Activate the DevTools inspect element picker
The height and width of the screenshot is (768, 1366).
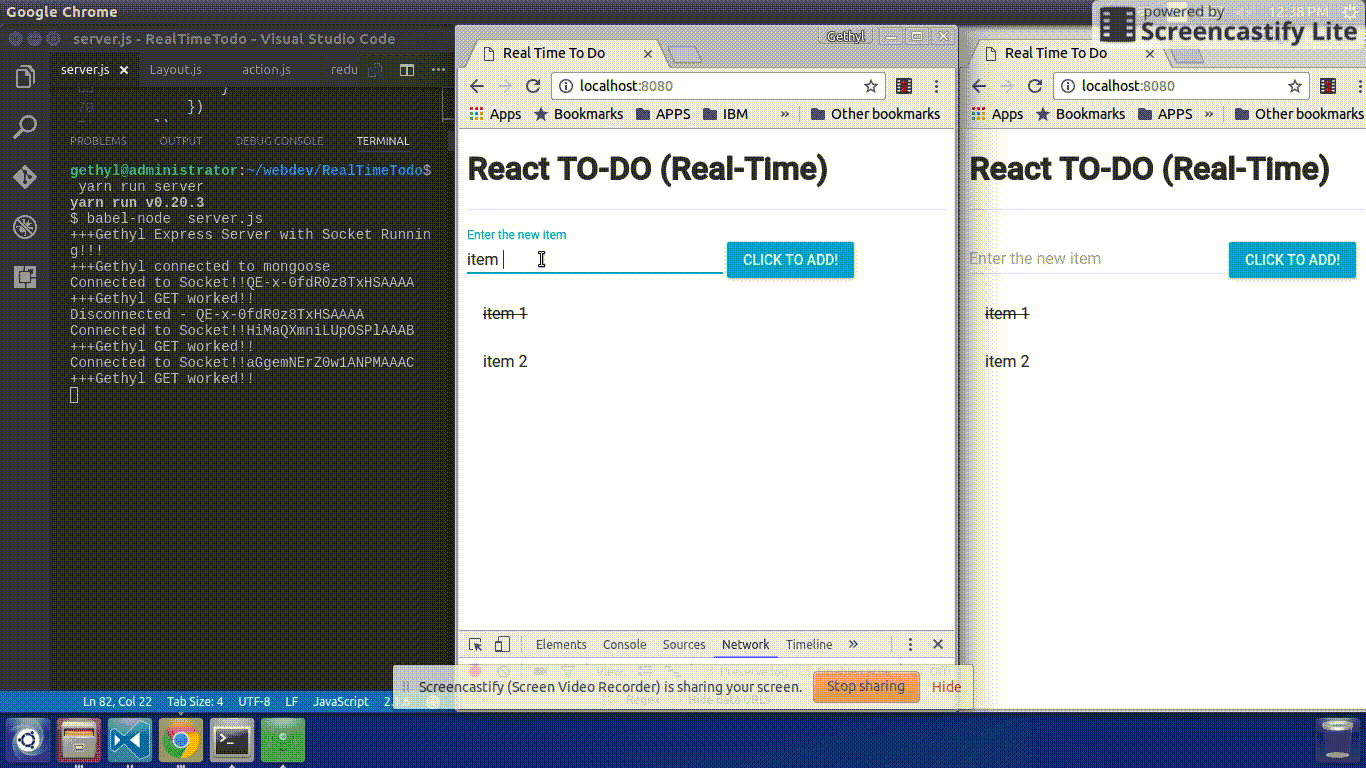tap(476, 645)
